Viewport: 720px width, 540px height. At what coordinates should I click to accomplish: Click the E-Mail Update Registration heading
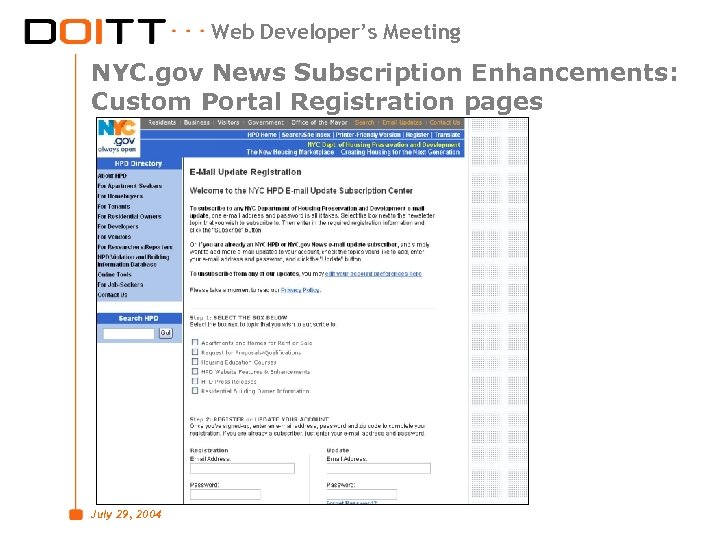point(246,172)
